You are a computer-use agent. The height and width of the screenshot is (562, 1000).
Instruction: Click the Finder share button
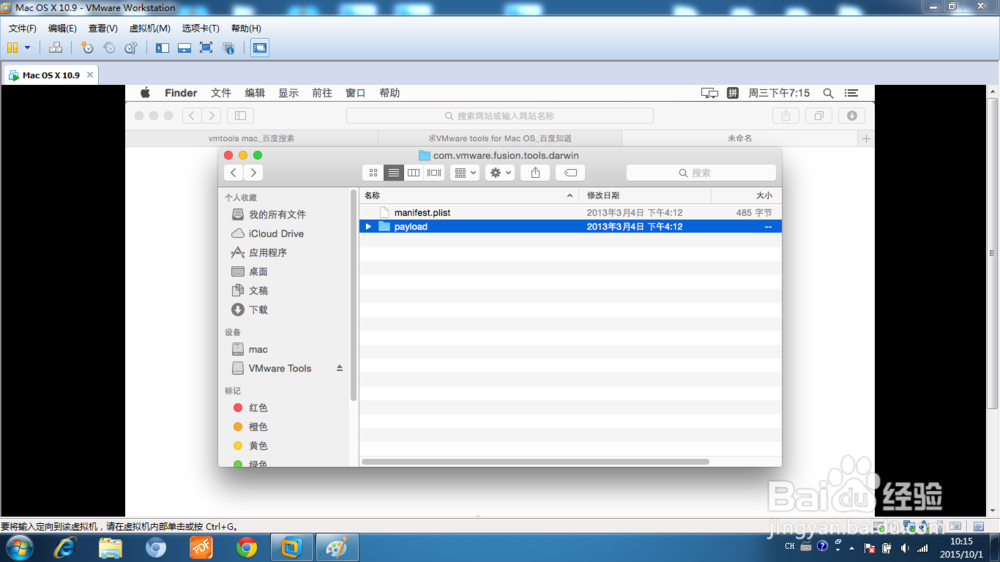coord(535,173)
